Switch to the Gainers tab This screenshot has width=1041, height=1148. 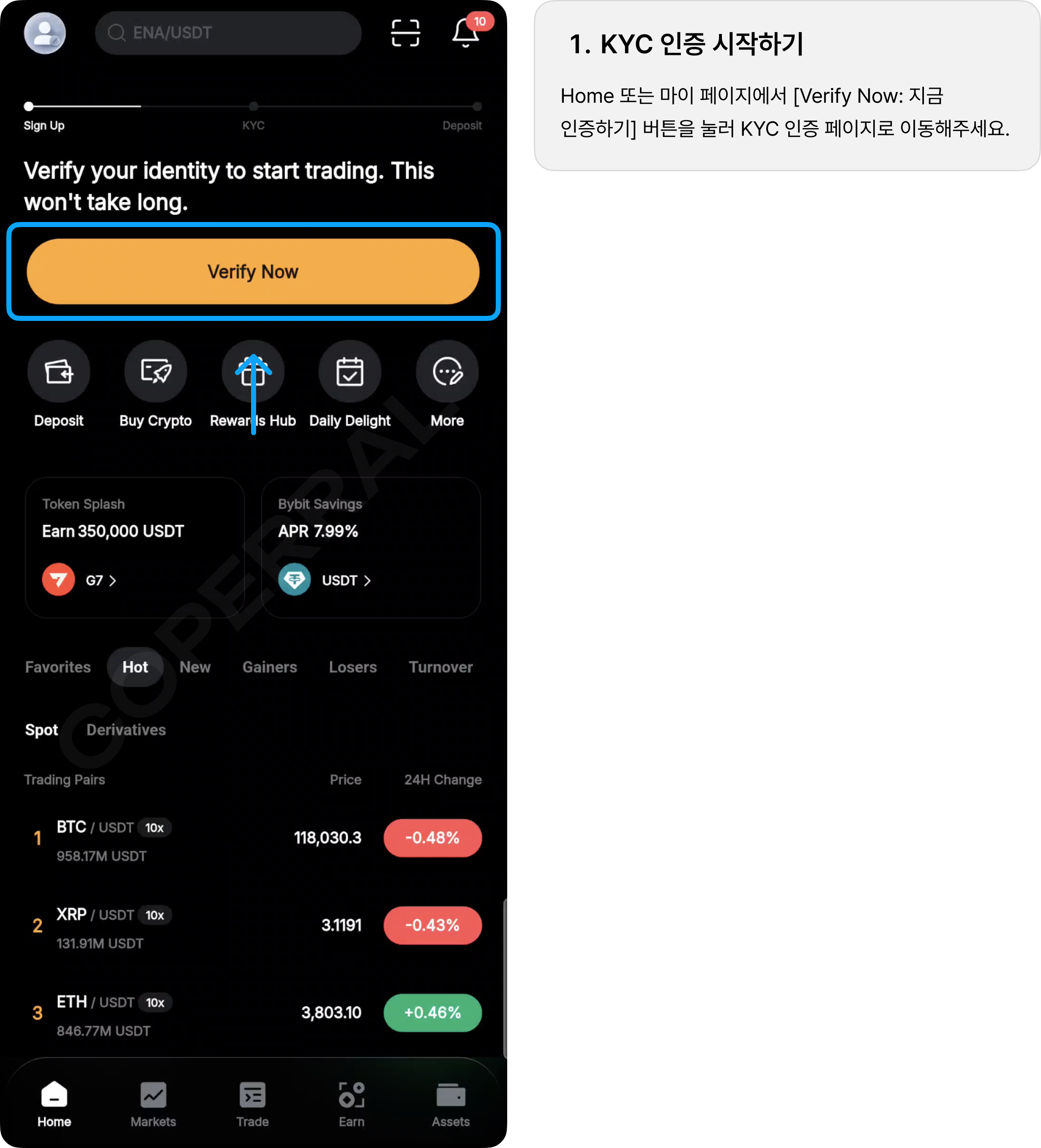tap(270, 667)
